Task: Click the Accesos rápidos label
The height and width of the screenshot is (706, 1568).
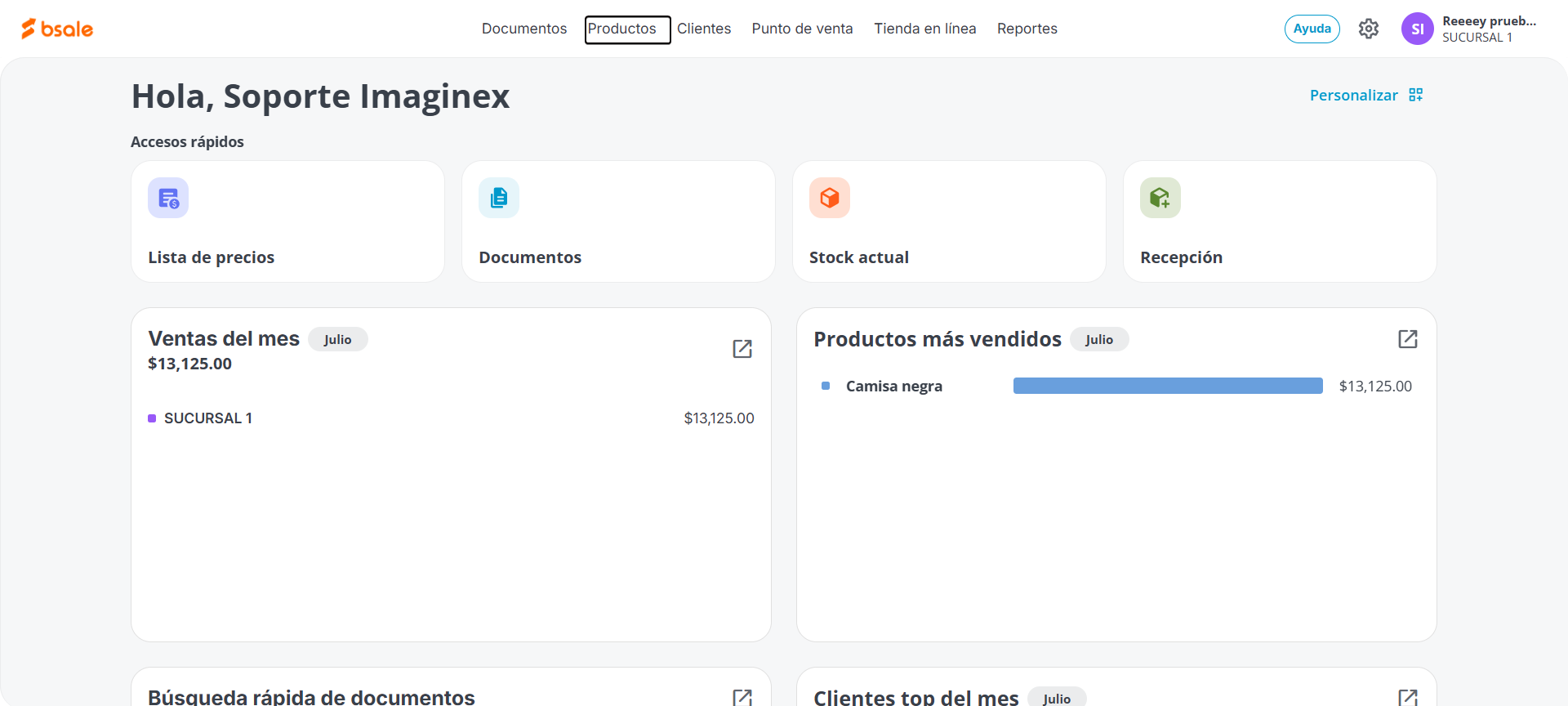Action: [187, 141]
